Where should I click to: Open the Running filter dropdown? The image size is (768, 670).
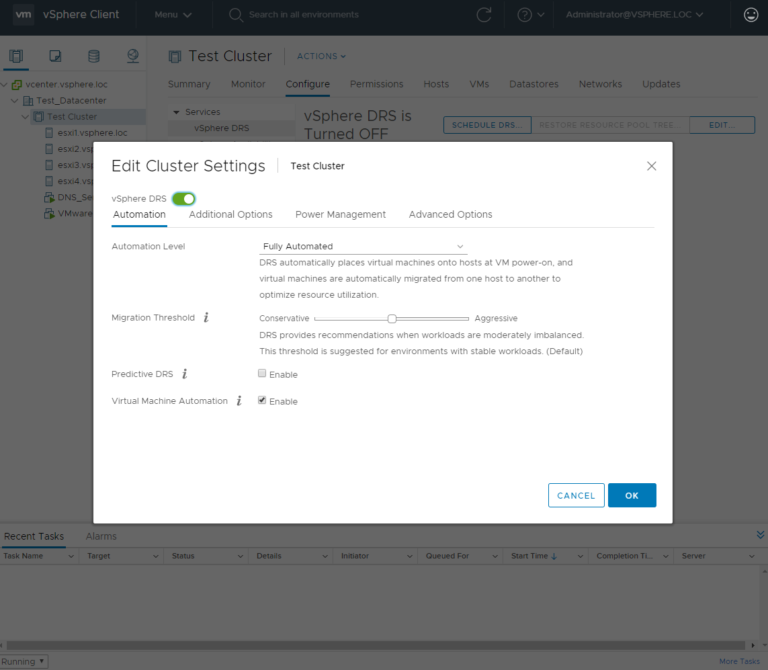[24, 661]
